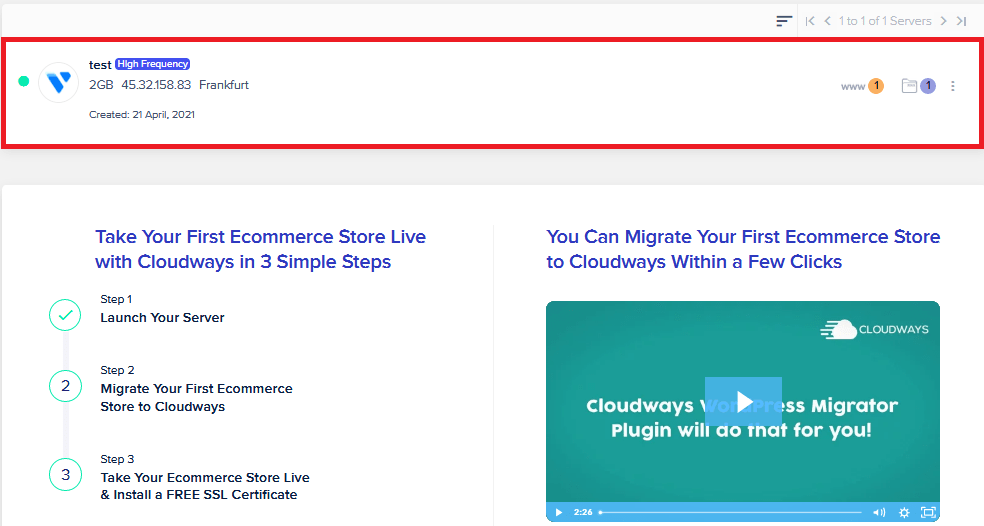Click heading You Can Migrate Your First Ecommerce Store

point(743,249)
